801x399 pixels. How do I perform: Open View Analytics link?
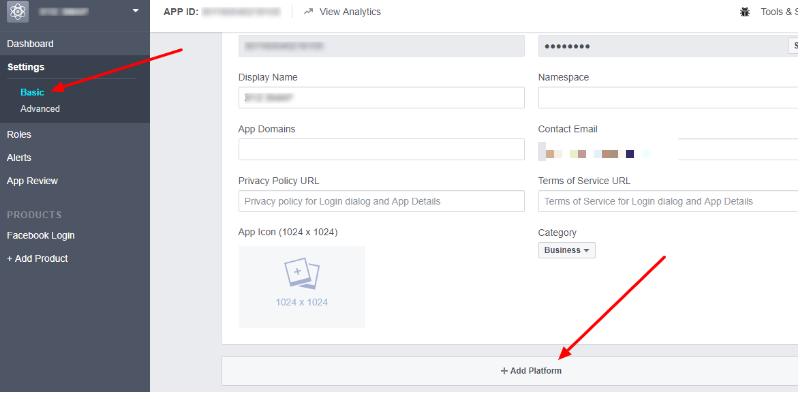pyautogui.click(x=350, y=11)
